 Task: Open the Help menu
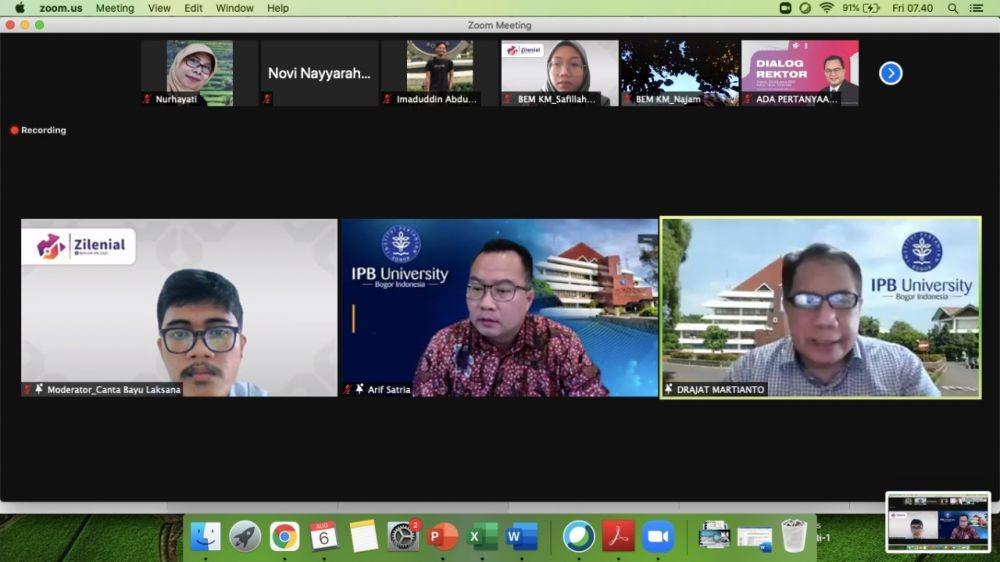pyautogui.click(x=277, y=8)
